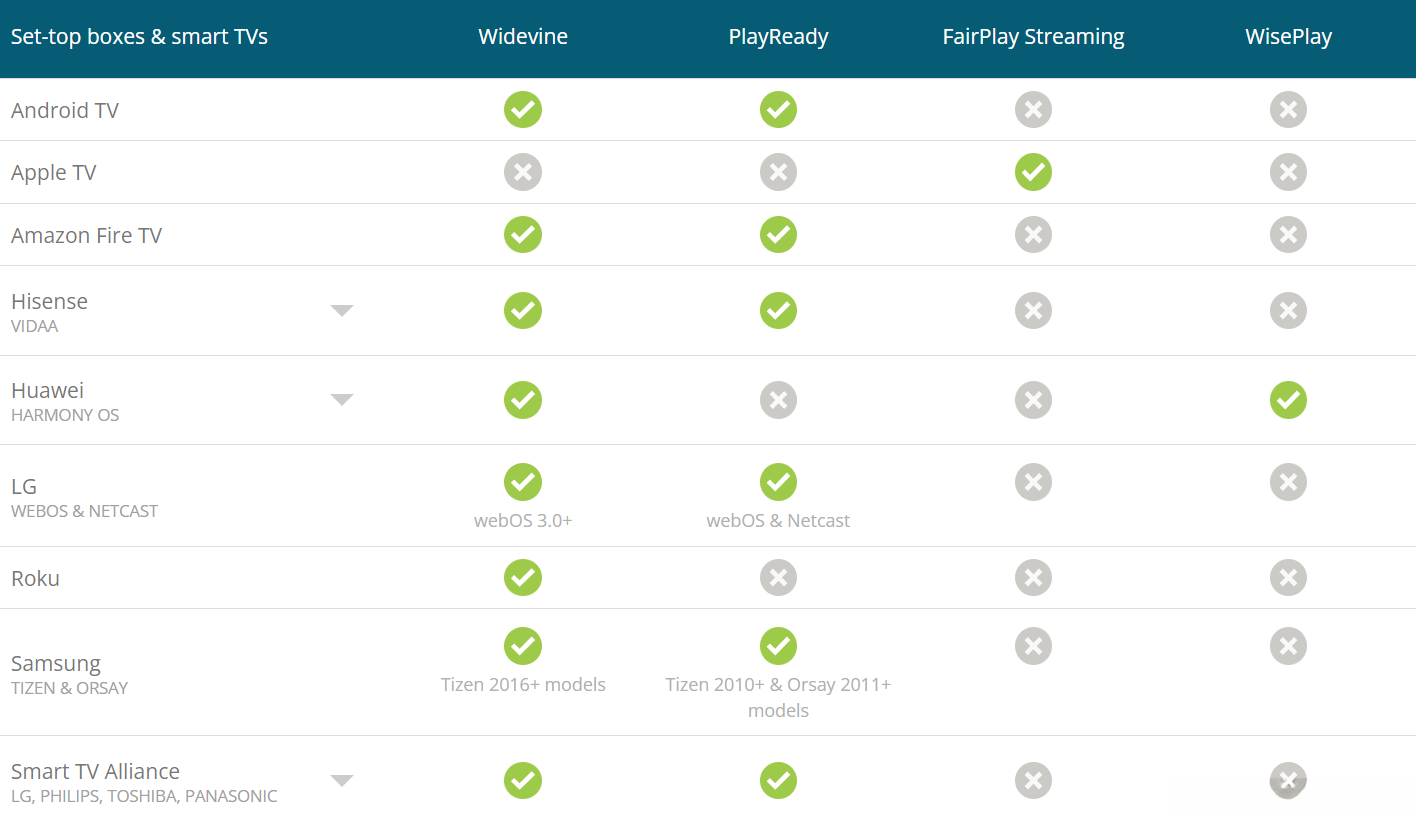The width and height of the screenshot is (1417, 824).
Task: Click Widevine checkmark for Android TV
Action: point(522,109)
